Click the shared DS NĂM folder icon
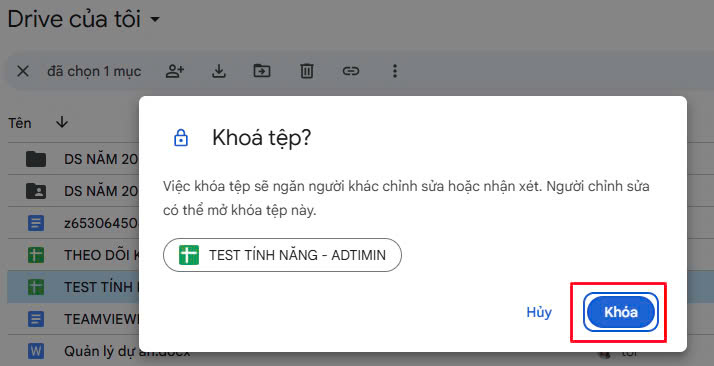 click(36, 191)
